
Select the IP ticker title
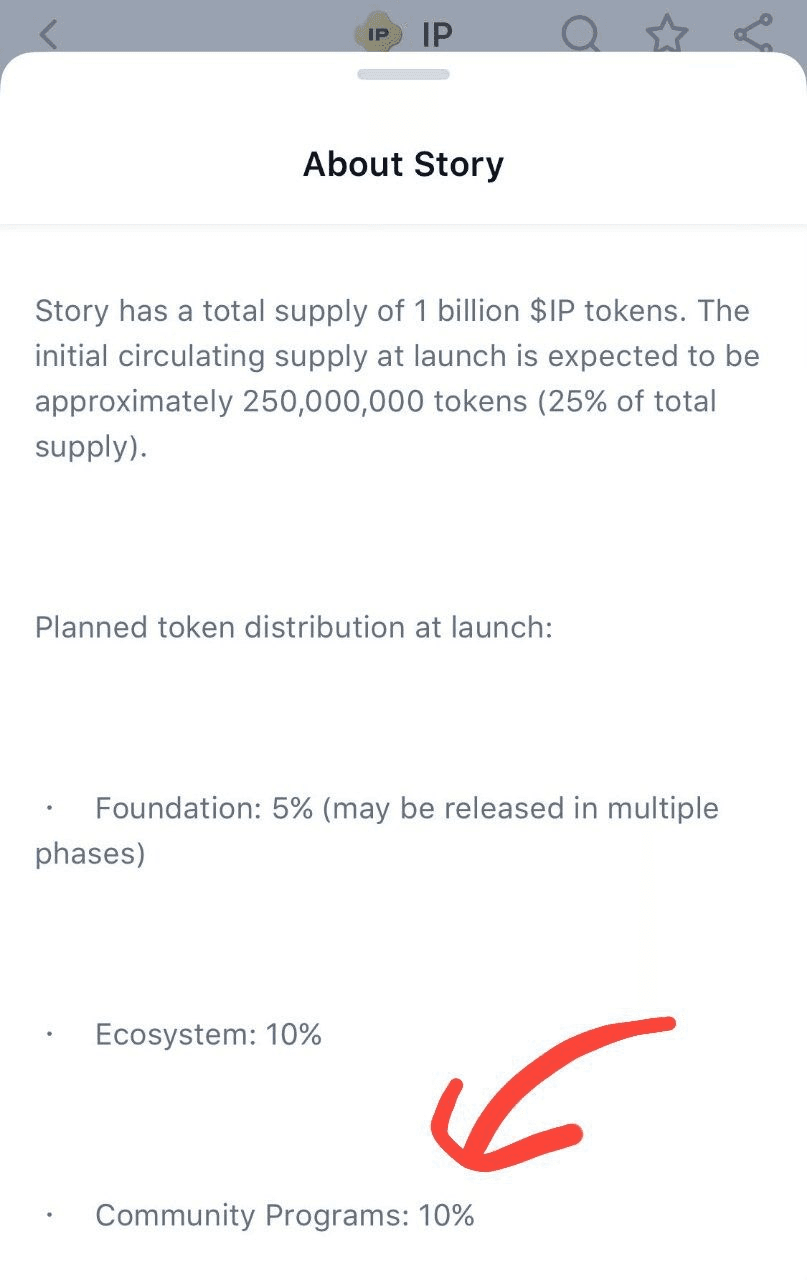click(437, 35)
